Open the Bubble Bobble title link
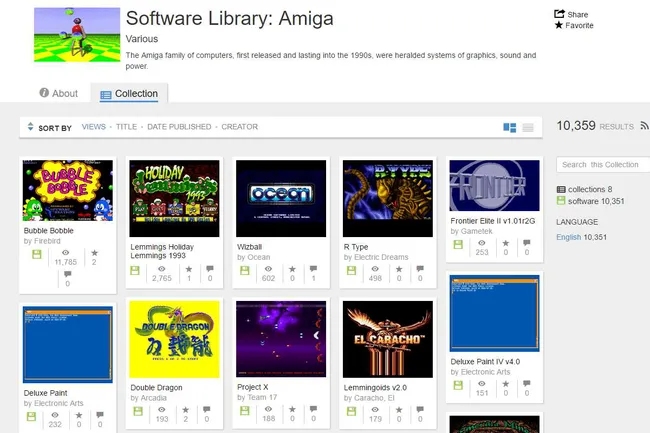The image size is (650, 433). (49, 230)
